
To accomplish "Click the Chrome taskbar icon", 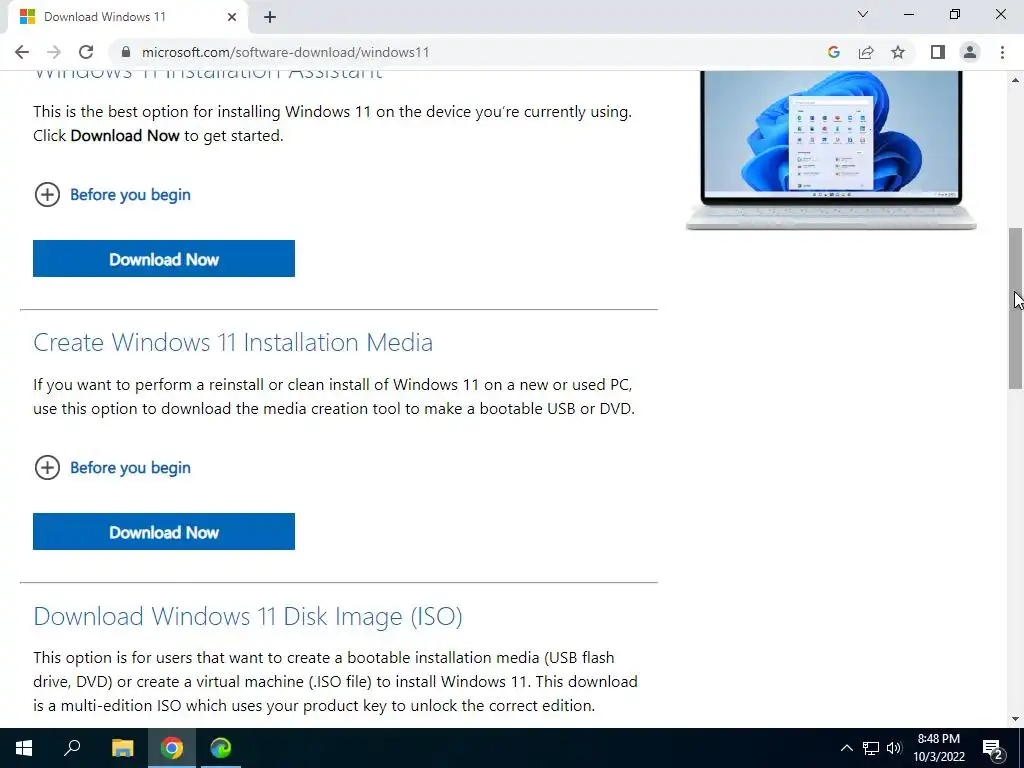I will (x=172, y=748).
